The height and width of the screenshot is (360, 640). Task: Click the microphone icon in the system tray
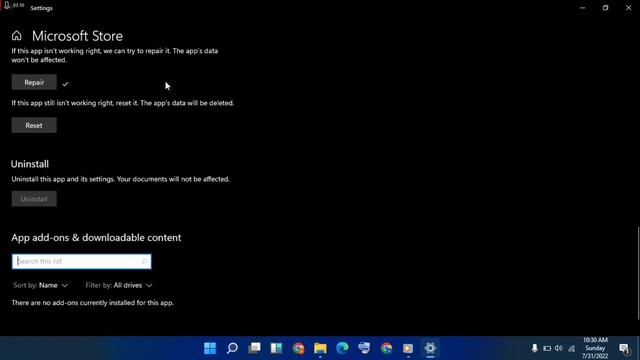[x=534, y=348]
